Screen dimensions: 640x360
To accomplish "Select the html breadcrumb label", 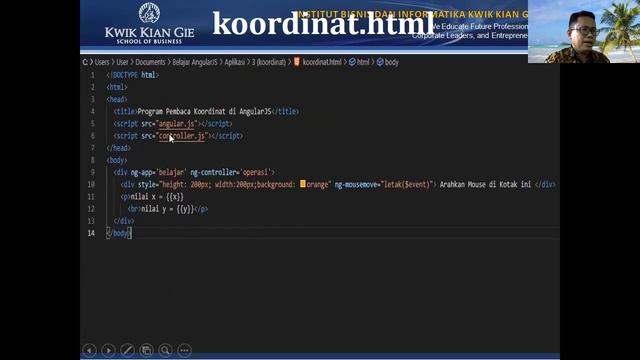I will [x=363, y=62].
